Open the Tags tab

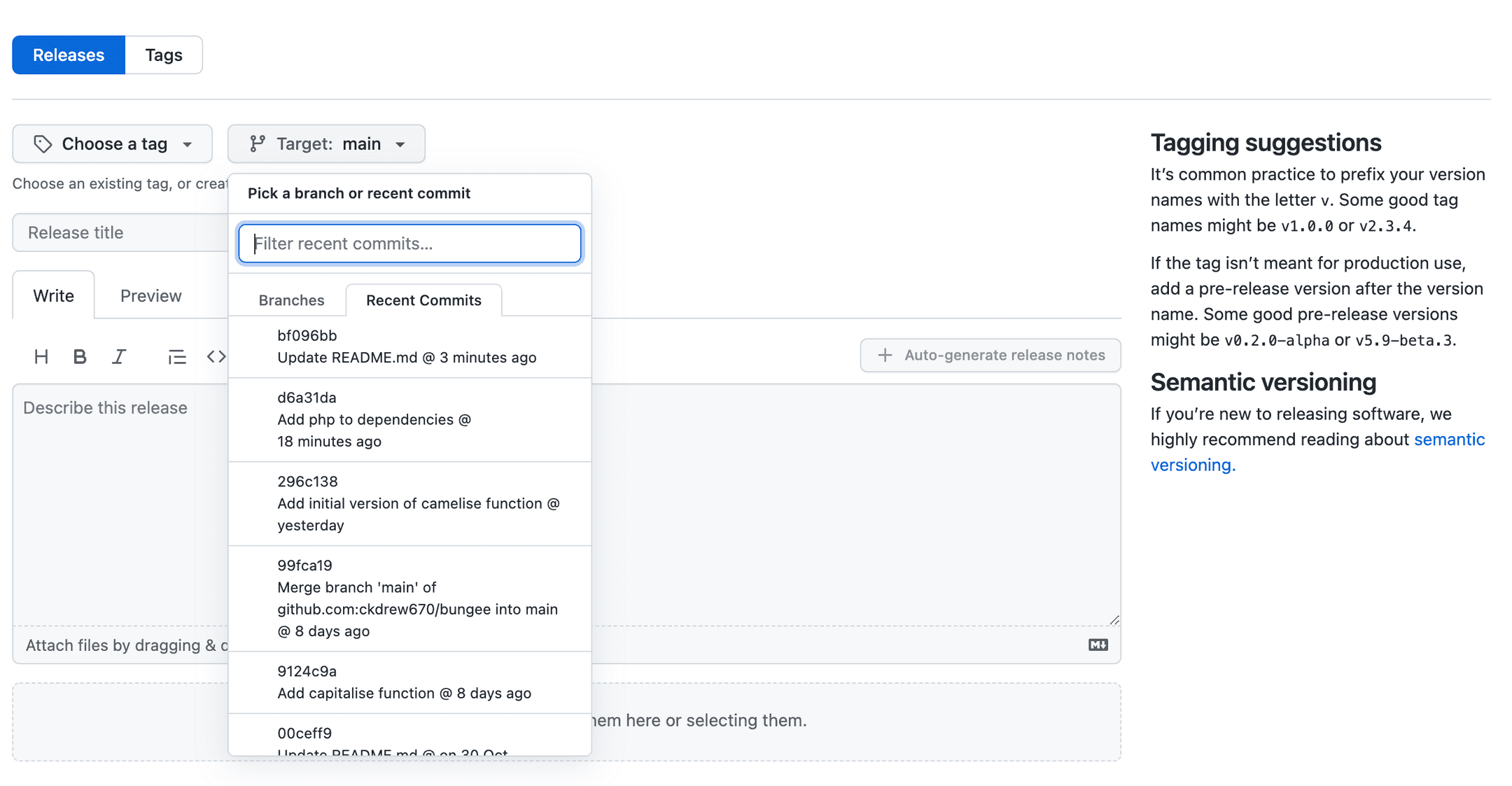point(163,54)
